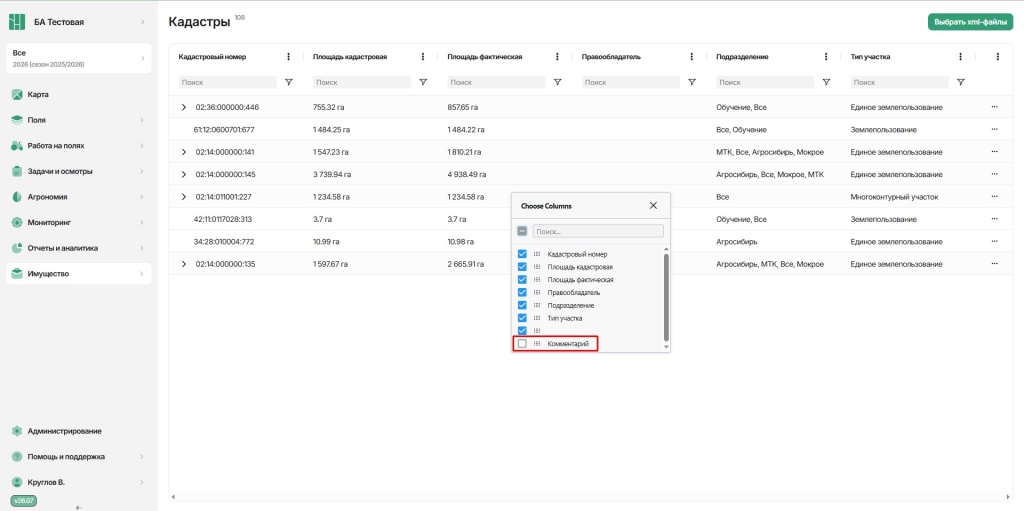The height and width of the screenshot is (511, 1024).
Task: Open the Мониторинг menu item
Action: (78, 223)
